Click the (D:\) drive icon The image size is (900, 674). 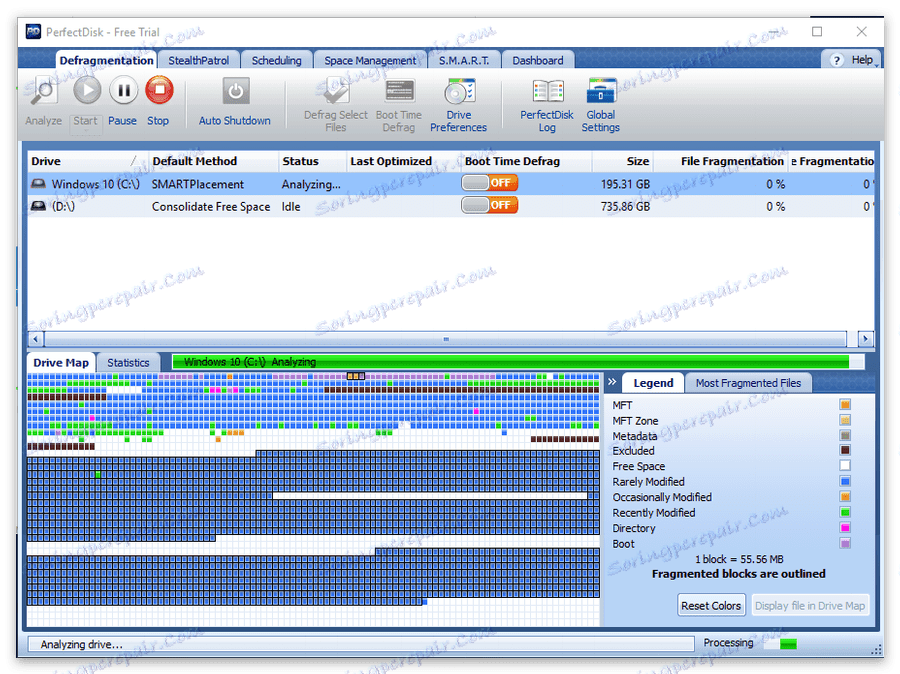coord(38,206)
